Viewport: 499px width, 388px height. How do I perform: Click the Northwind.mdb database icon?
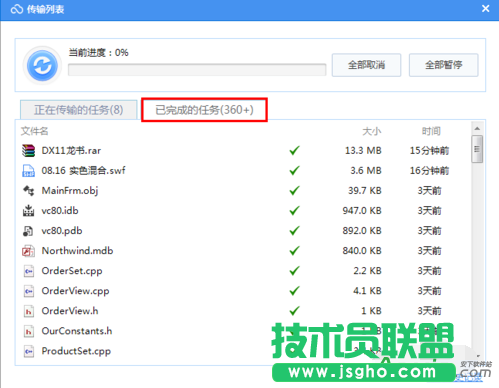[x=28, y=251]
